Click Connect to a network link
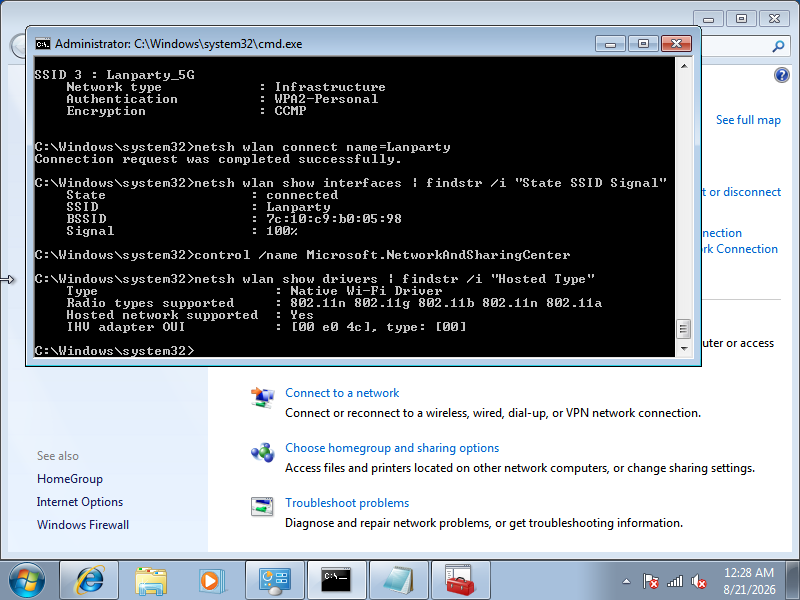Image resolution: width=800 pixels, height=600 pixels. 342,393
